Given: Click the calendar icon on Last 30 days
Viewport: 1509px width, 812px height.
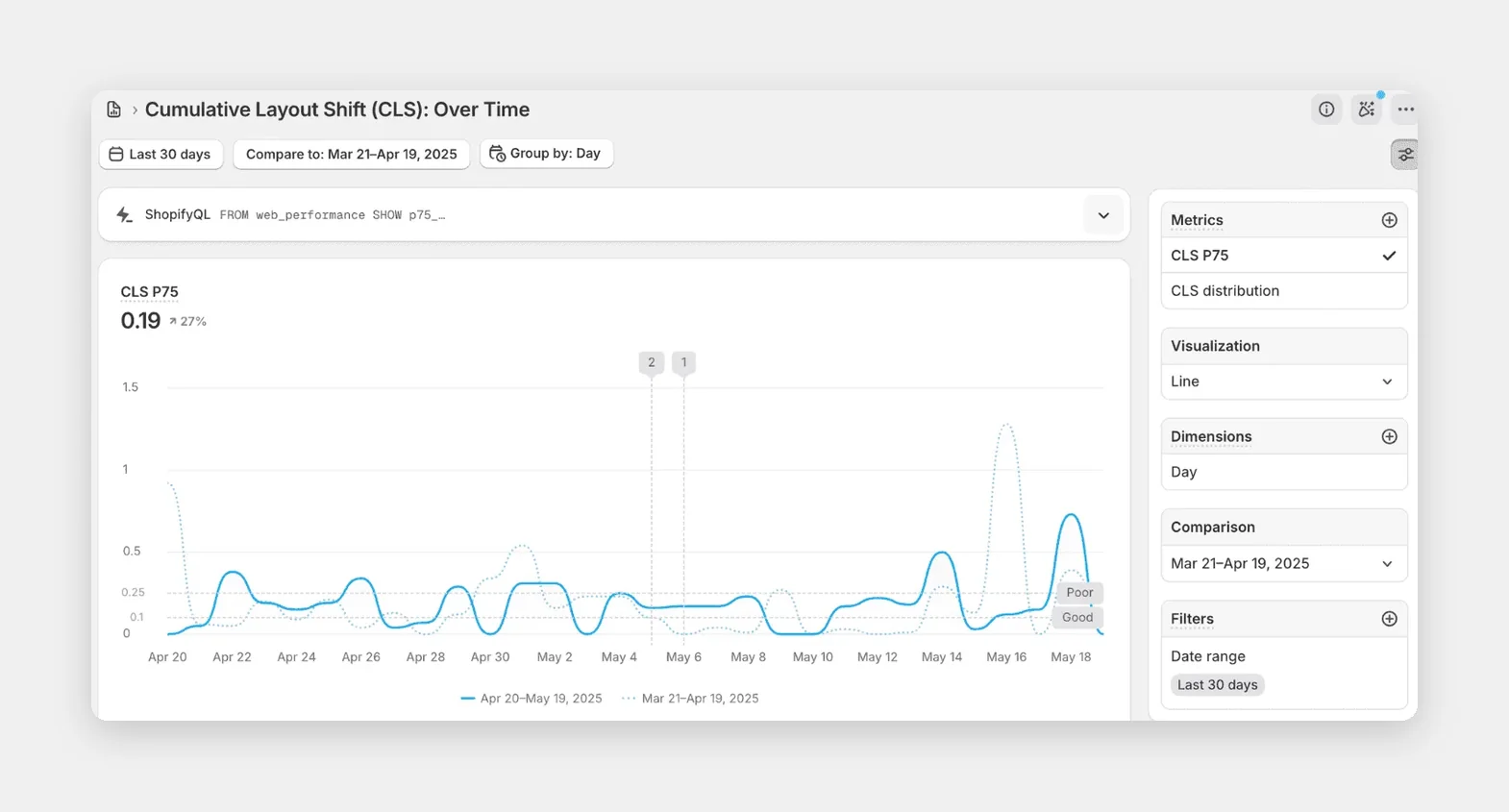Looking at the screenshot, I should pos(116,154).
